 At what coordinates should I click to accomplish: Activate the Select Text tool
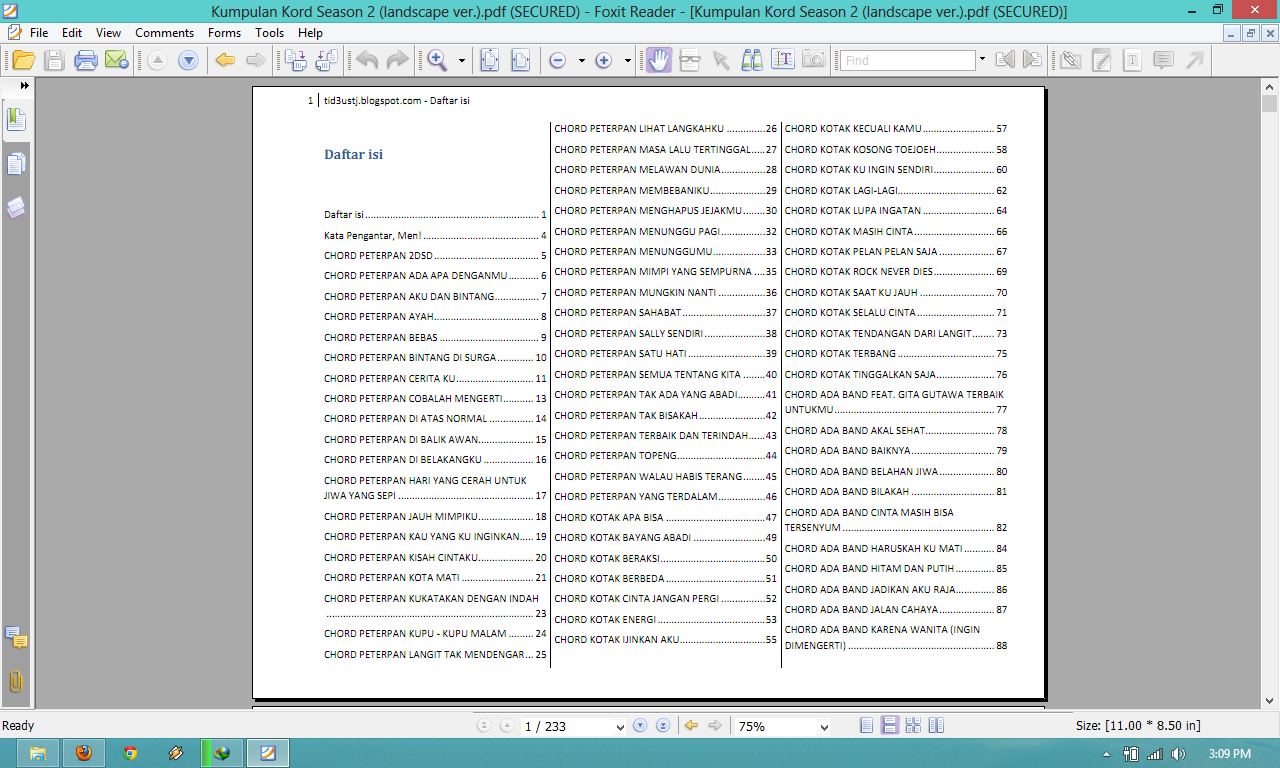click(783, 61)
